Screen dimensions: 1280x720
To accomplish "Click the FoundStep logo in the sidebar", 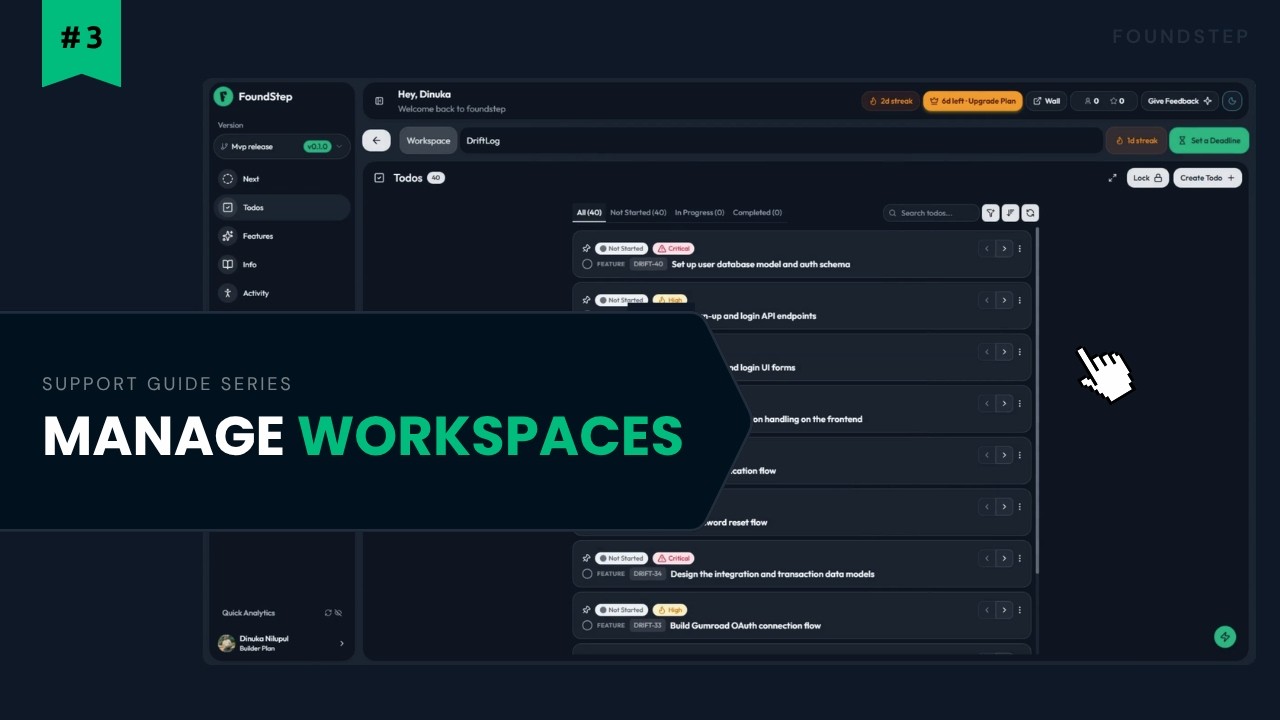I will coord(223,97).
